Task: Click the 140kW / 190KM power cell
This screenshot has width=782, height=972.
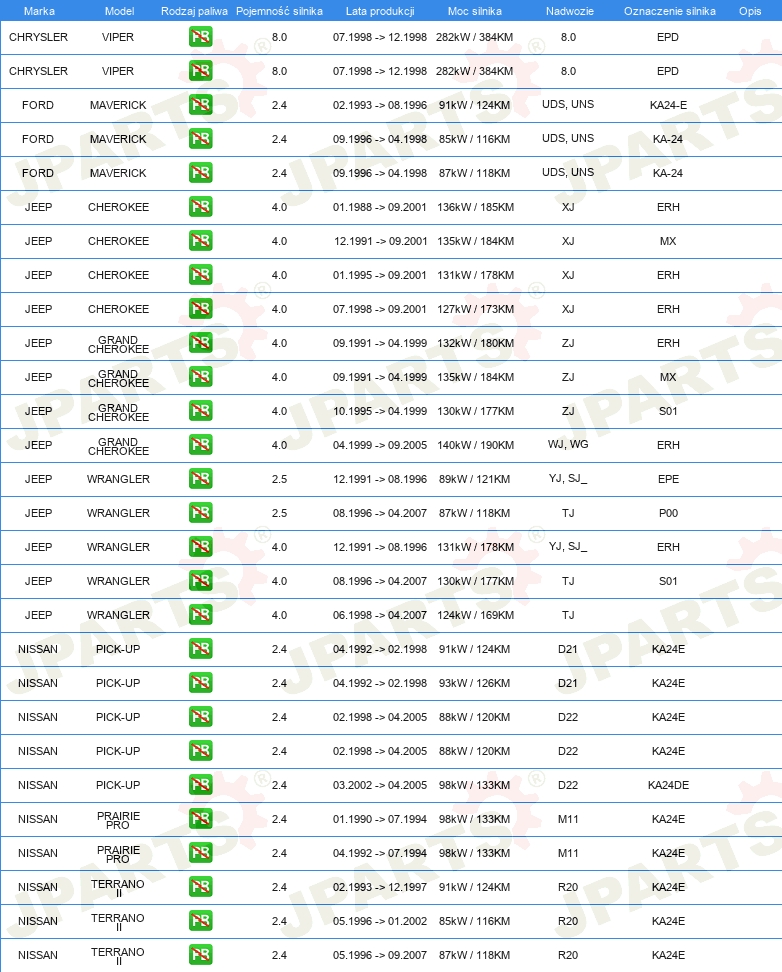Action: coord(475,444)
